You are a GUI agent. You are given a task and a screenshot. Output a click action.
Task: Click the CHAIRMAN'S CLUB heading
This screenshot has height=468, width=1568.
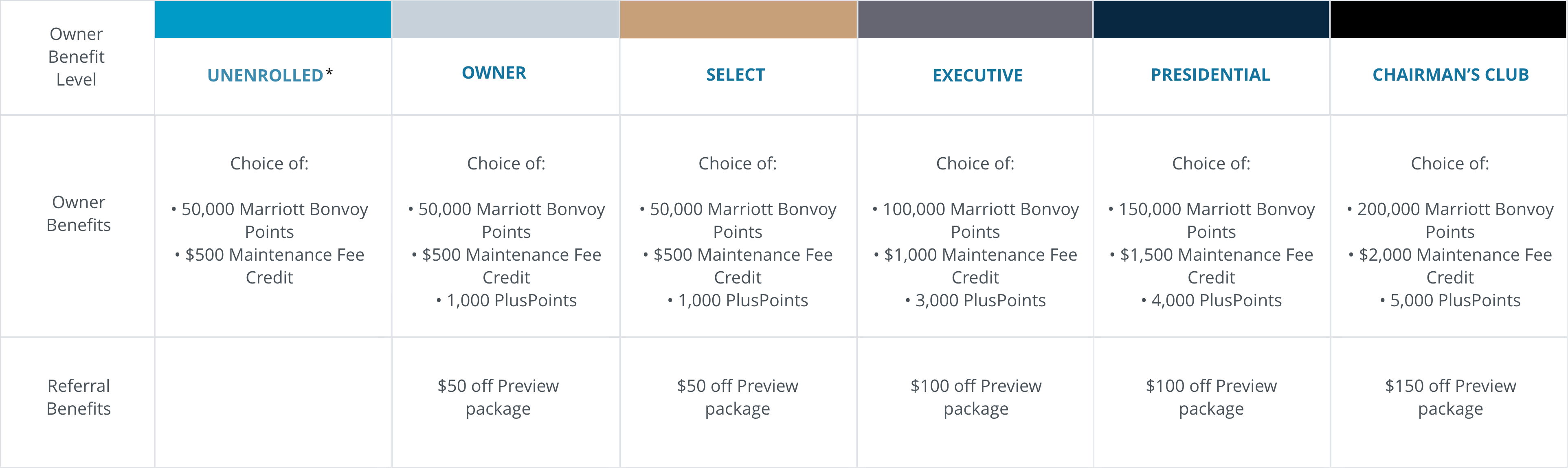pyautogui.click(x=1451, y=74)
